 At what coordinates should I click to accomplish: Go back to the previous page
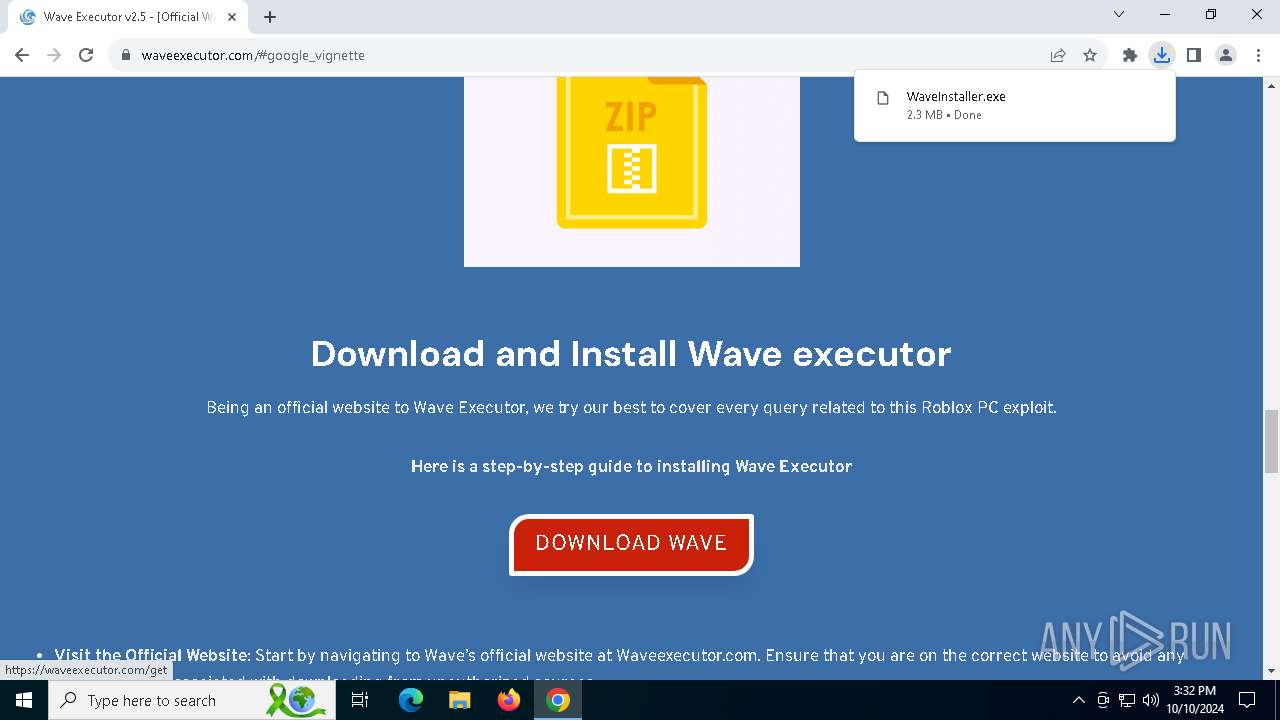22,55
